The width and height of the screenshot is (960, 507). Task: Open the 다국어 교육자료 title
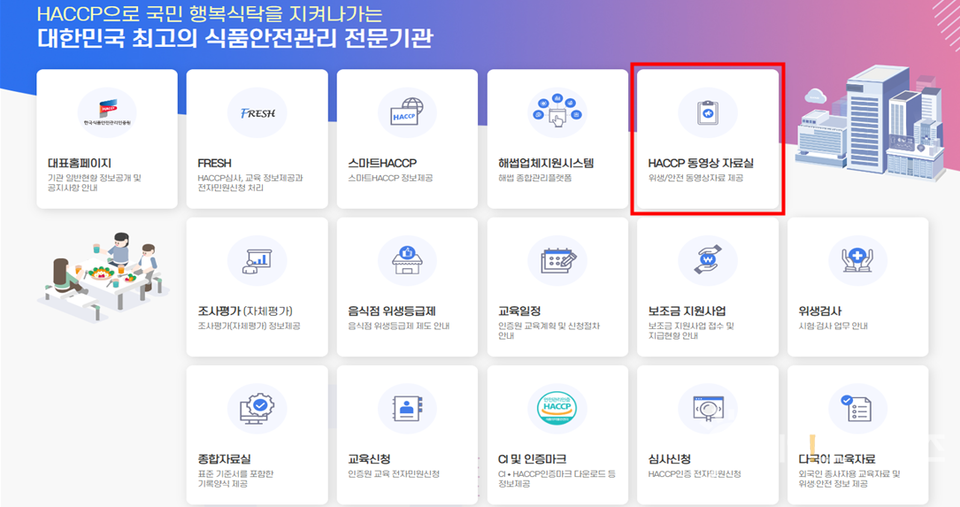coord(837,459)
